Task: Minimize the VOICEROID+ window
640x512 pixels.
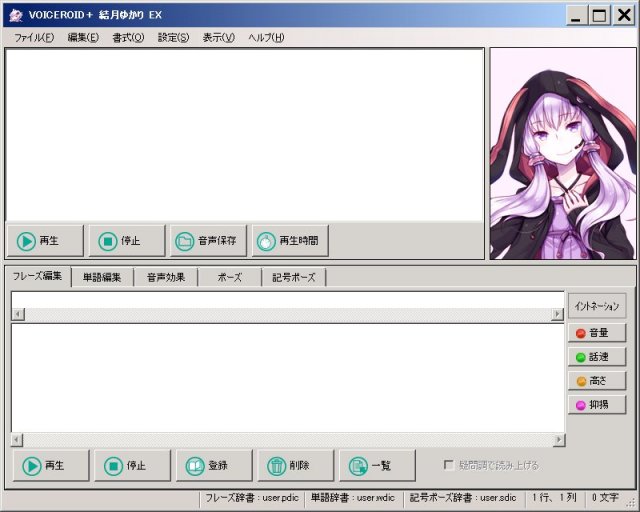Action: (576, 16)
